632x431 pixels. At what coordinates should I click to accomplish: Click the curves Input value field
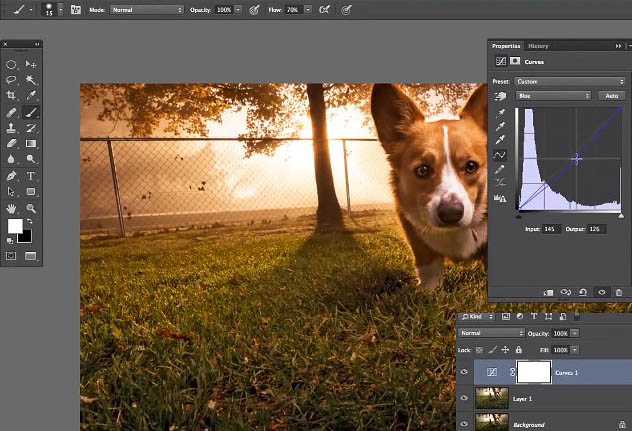click(x=551, y=230)
